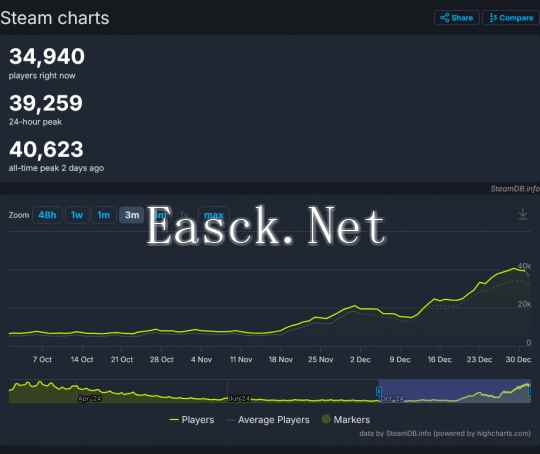Toggle Average Players series visibility

coord(269,420)
